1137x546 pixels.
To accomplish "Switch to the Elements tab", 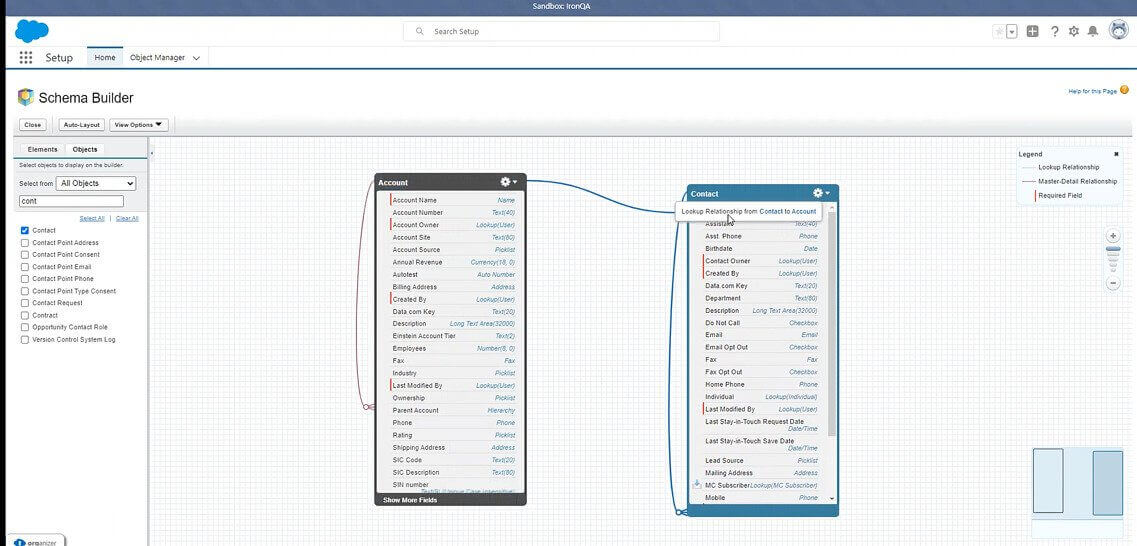I will click(x=43, y=149).
